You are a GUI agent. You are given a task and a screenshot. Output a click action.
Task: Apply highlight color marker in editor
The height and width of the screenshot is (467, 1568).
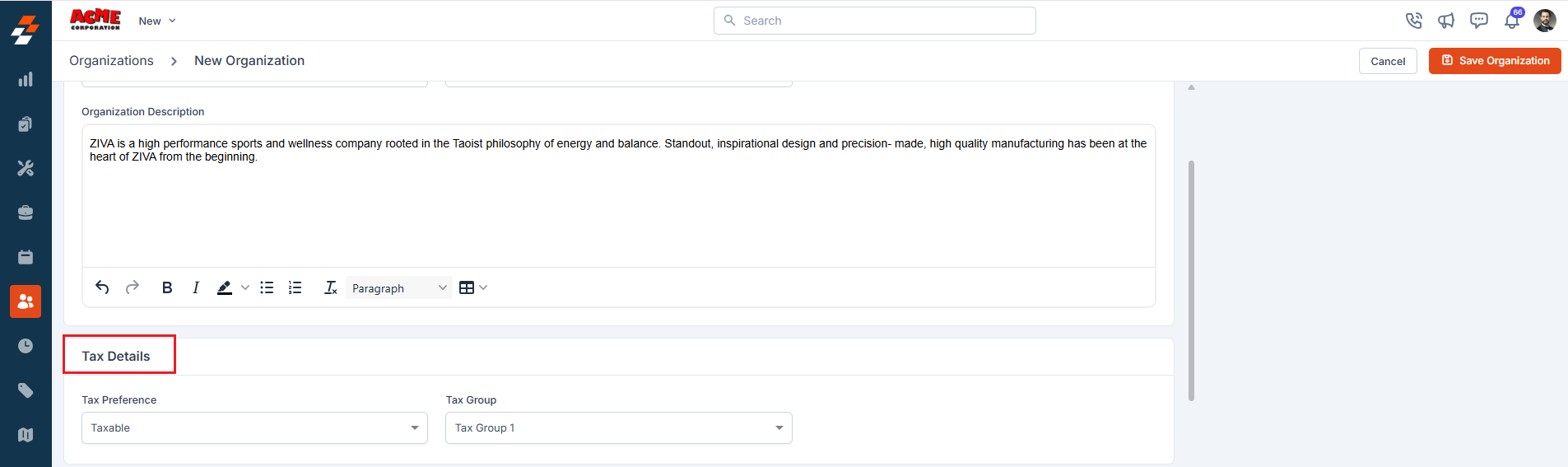(x=225, y=287)
